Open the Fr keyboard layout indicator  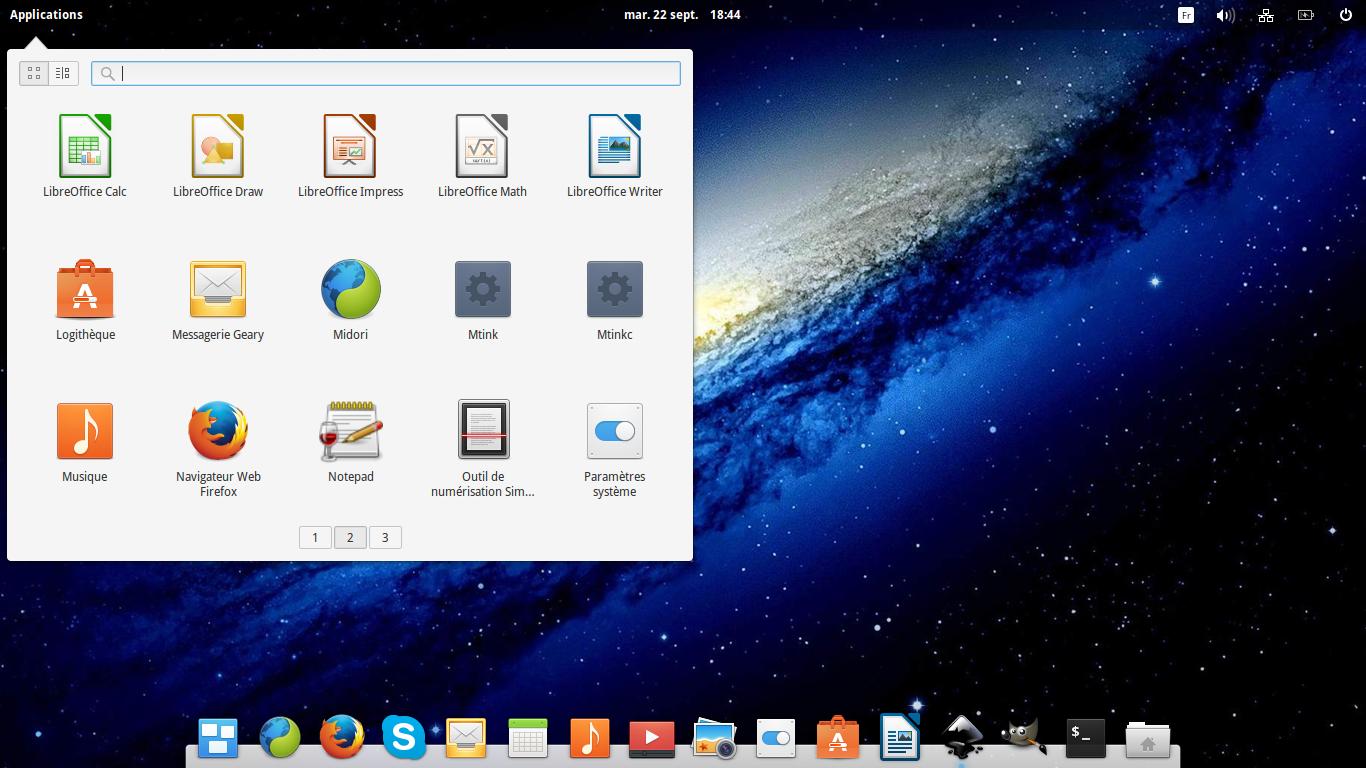click(1186, 15)
